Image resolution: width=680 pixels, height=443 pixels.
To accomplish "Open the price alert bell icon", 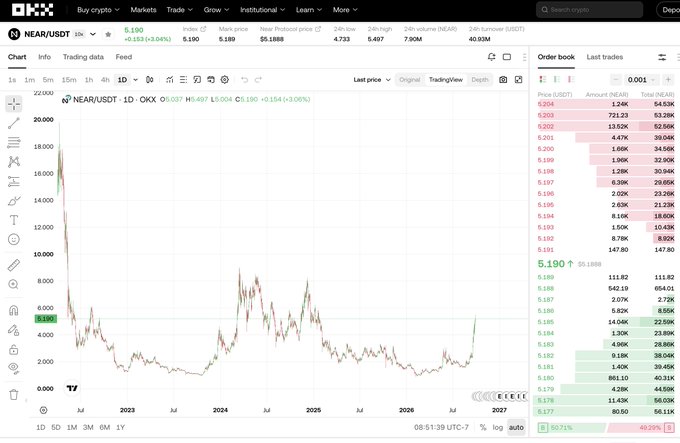I will (x=491, y=57).
